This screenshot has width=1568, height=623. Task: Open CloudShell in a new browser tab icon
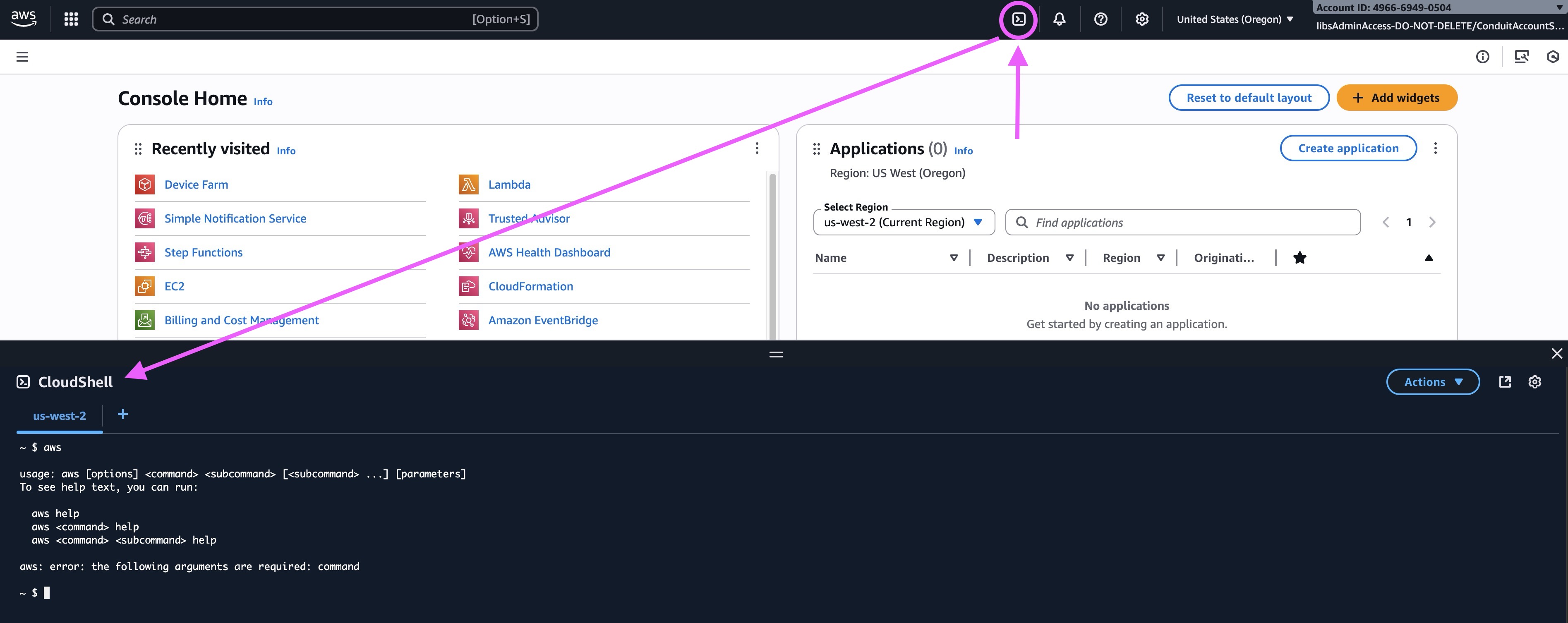click(1505, 381)
